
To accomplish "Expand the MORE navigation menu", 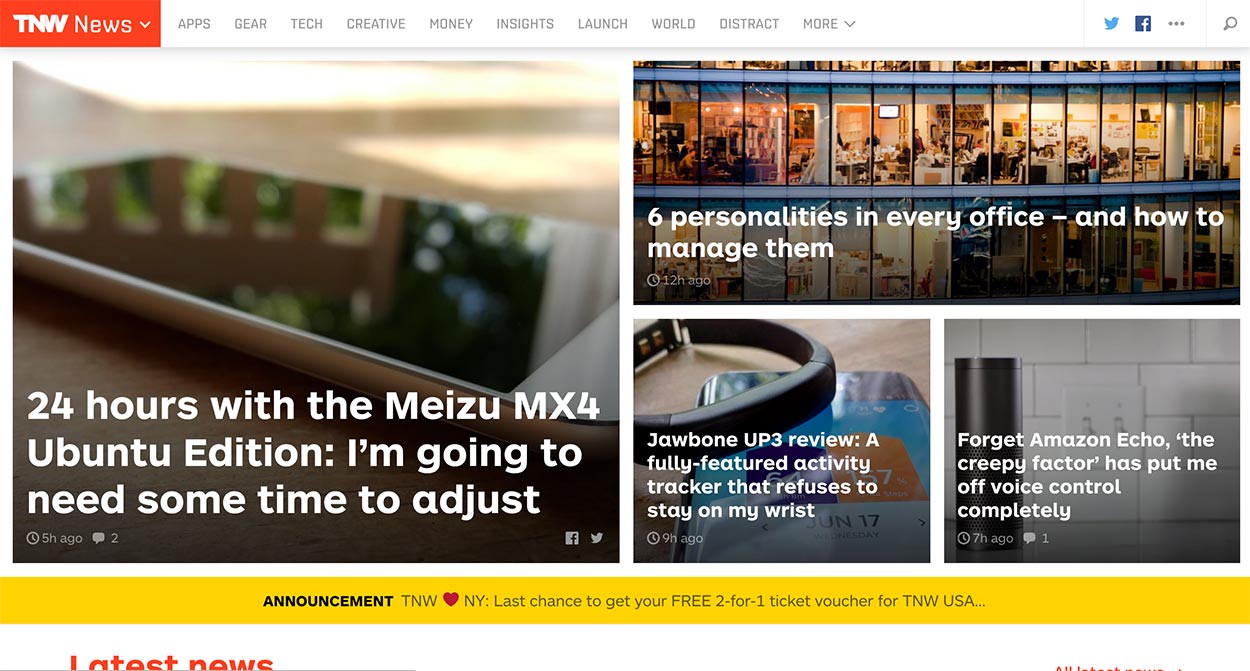I will 829,24.
